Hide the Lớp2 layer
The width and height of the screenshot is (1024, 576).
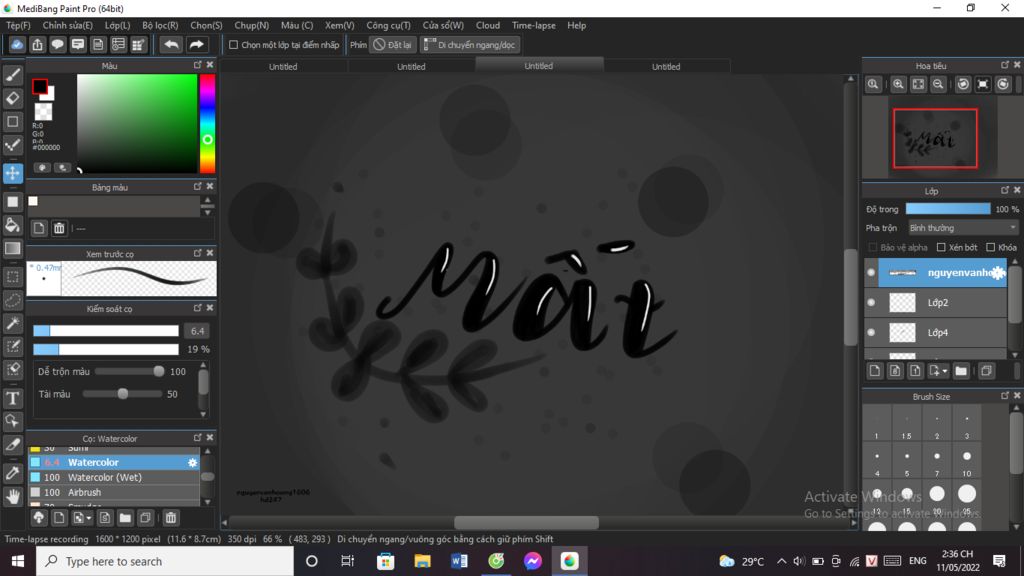click(871, 302)
